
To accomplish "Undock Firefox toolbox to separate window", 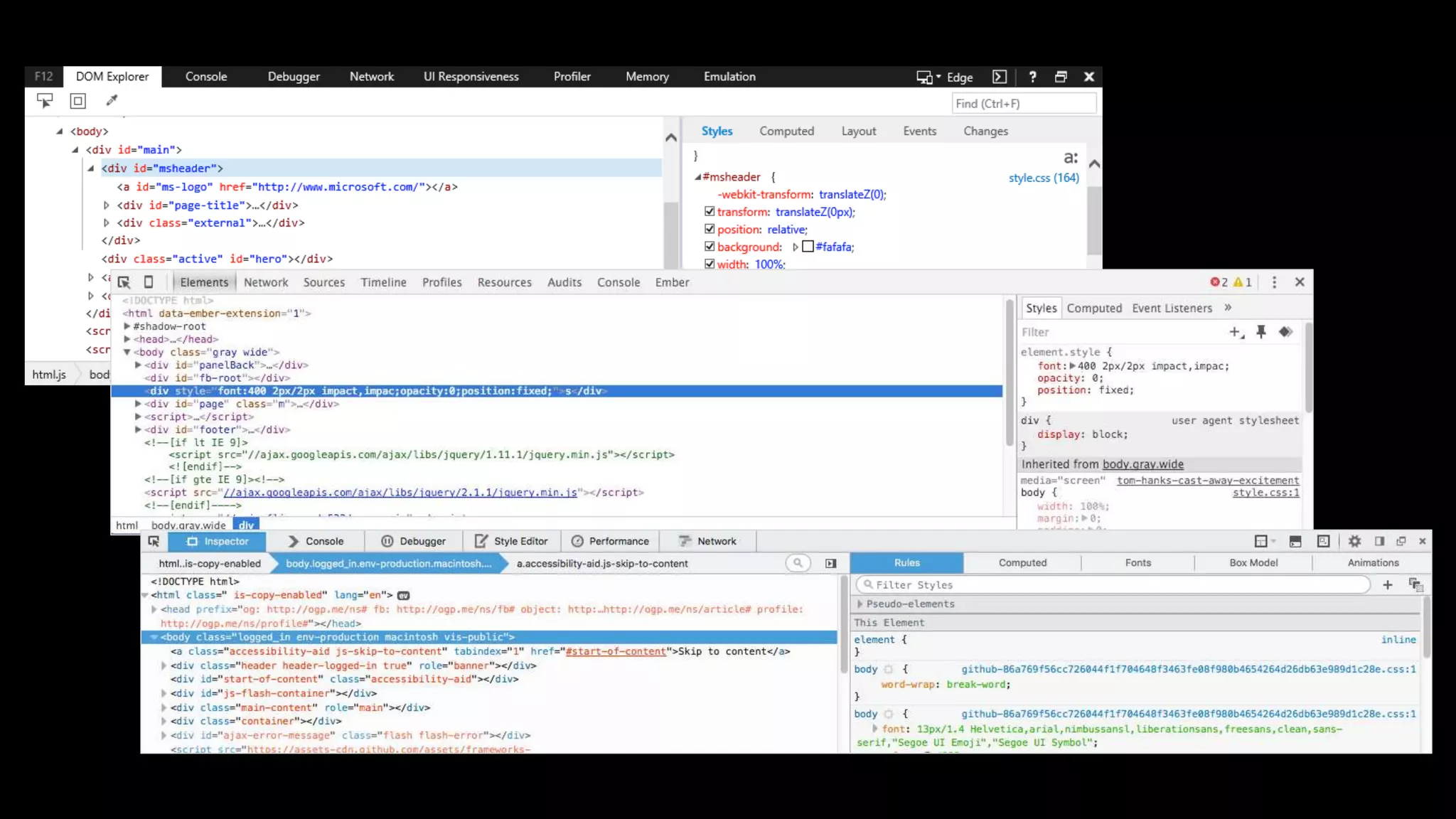I will (x=1401, y=542).
